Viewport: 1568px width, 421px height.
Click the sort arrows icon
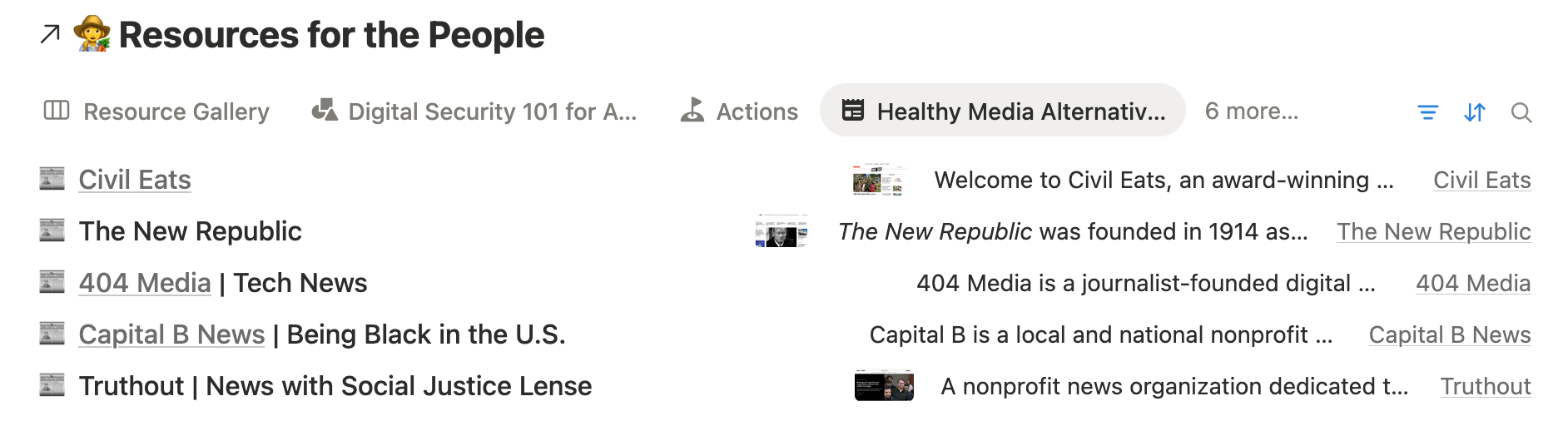point(1474,112)
